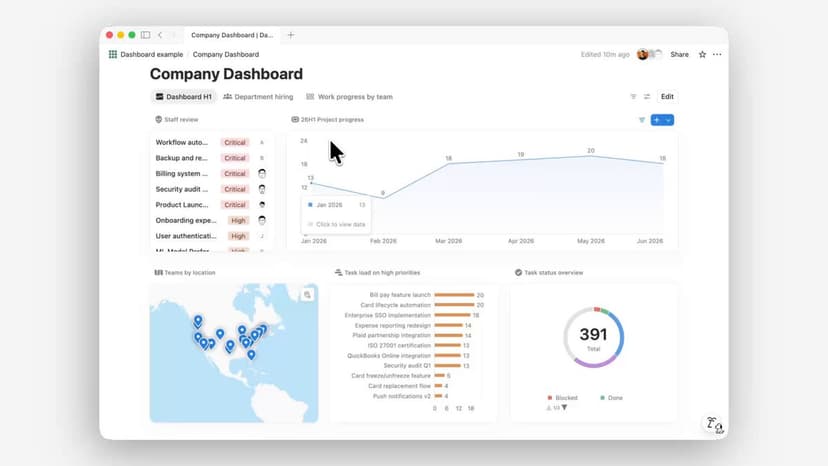Click Critical tag on Workflow auto row
Viewport: 828px width, 466px height.
tap(234, 142)
